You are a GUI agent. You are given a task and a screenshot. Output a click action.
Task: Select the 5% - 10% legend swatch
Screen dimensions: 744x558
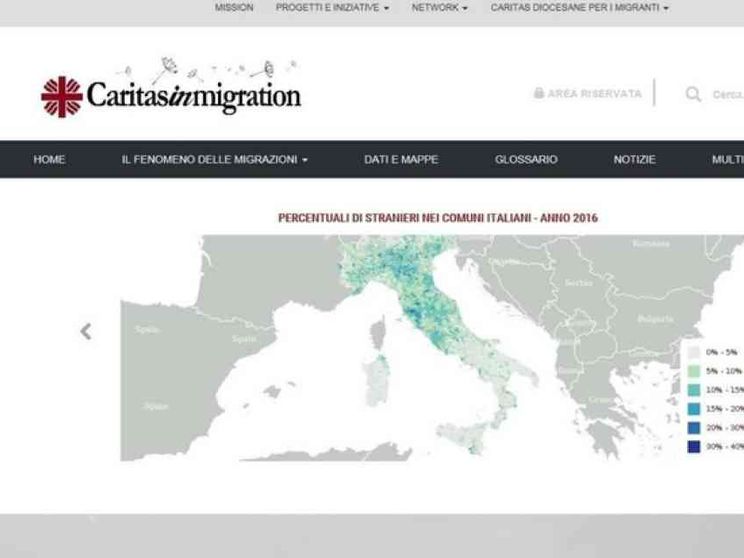point(694,371)
